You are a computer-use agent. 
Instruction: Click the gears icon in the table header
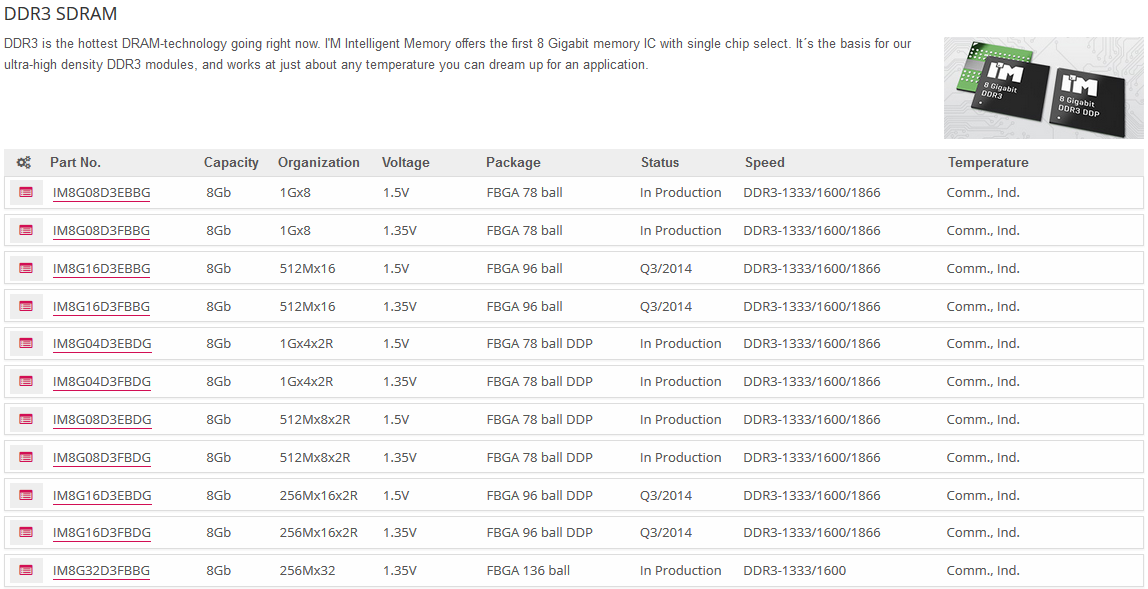click(x=24, y=162)
